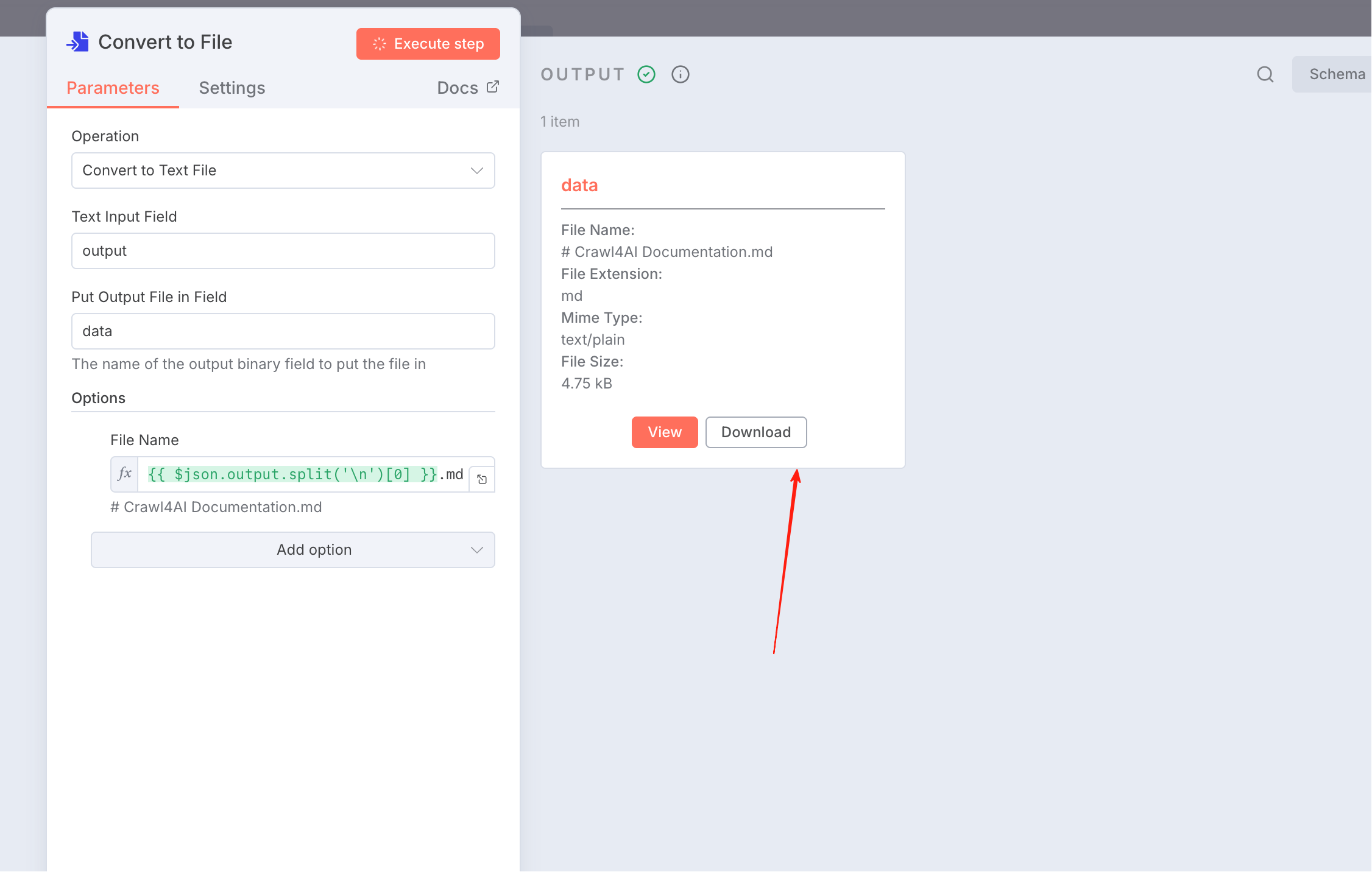Expand the Add option dropdown
The height and width of the screenshot is (872, 1372).
pos(292,550)
